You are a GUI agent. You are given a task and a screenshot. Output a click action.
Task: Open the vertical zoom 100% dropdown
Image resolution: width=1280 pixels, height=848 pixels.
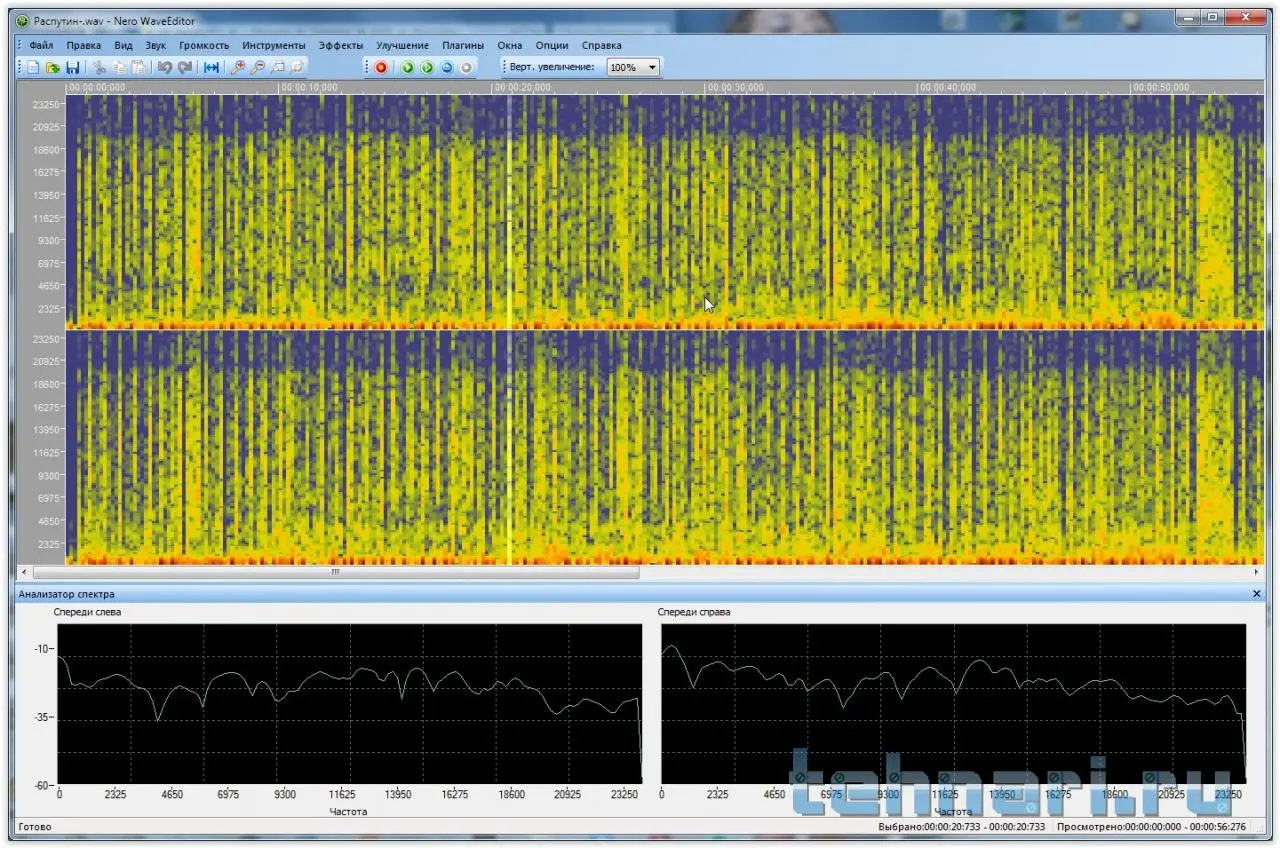(x=652, y=67)
